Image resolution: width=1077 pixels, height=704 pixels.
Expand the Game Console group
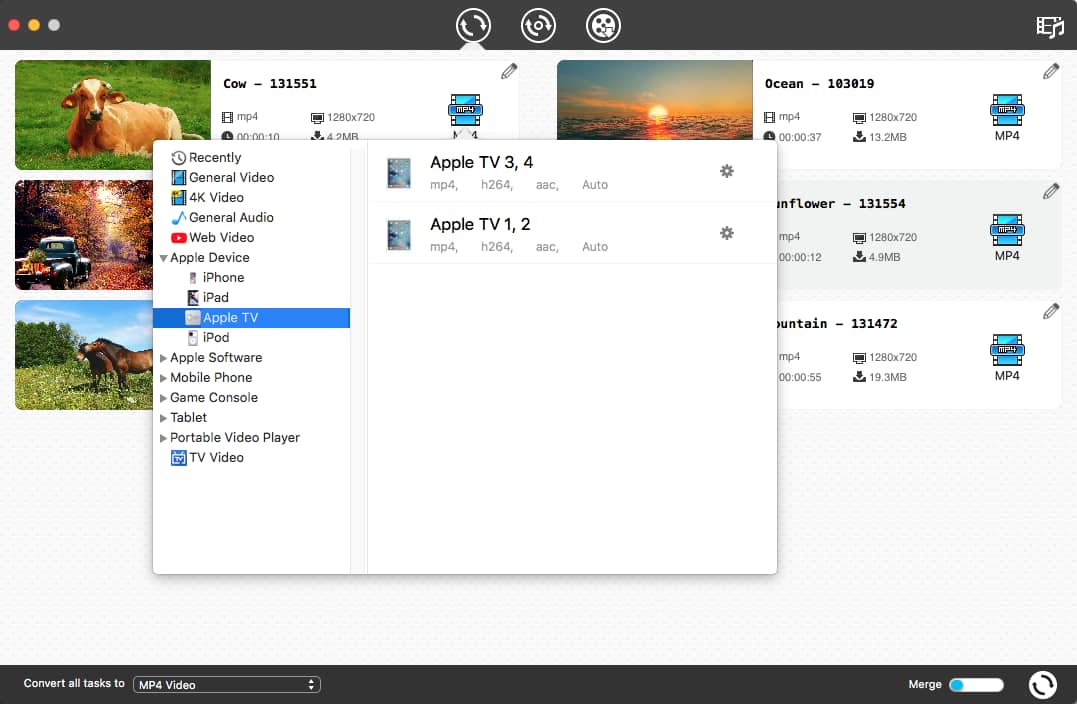coord(163,398)
